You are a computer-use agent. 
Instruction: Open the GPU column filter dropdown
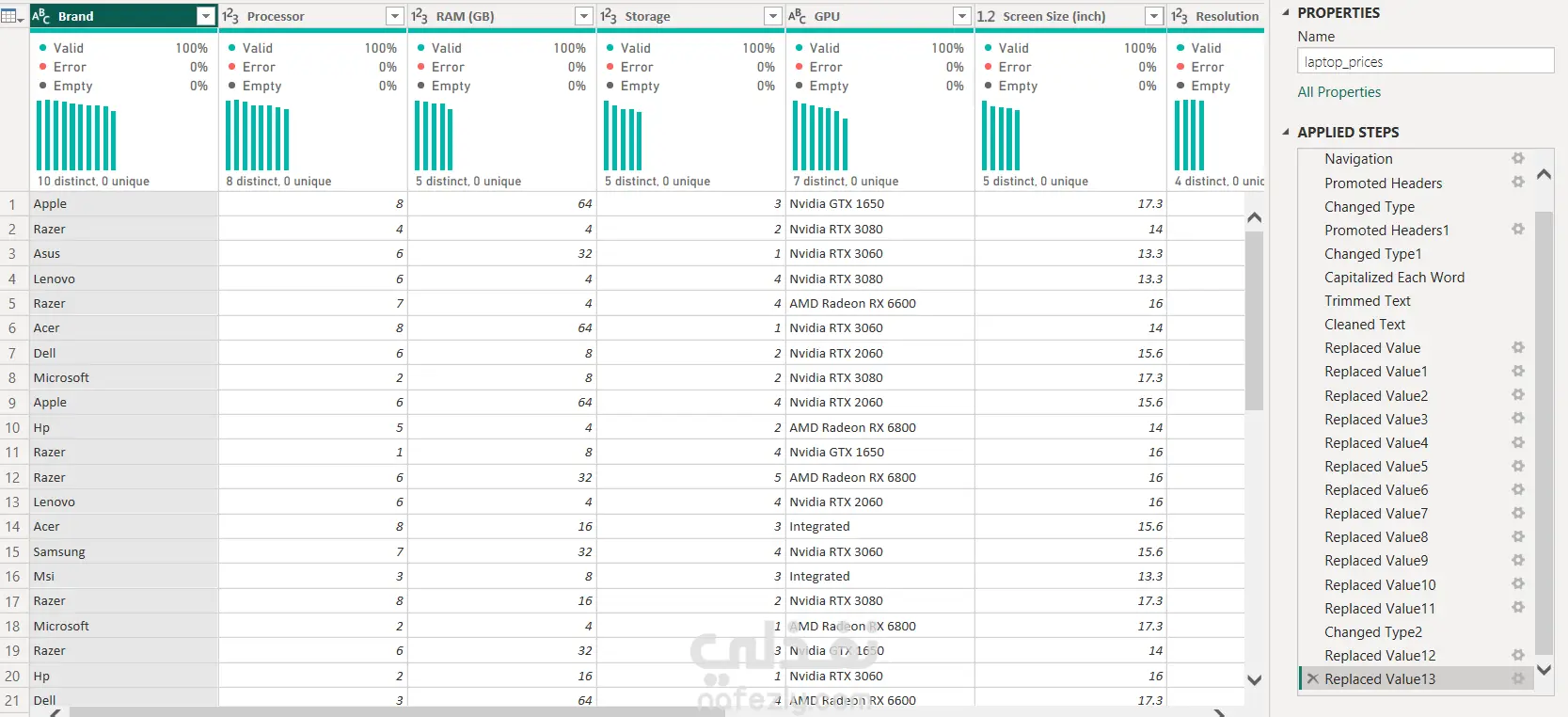(x=961, y=16)
